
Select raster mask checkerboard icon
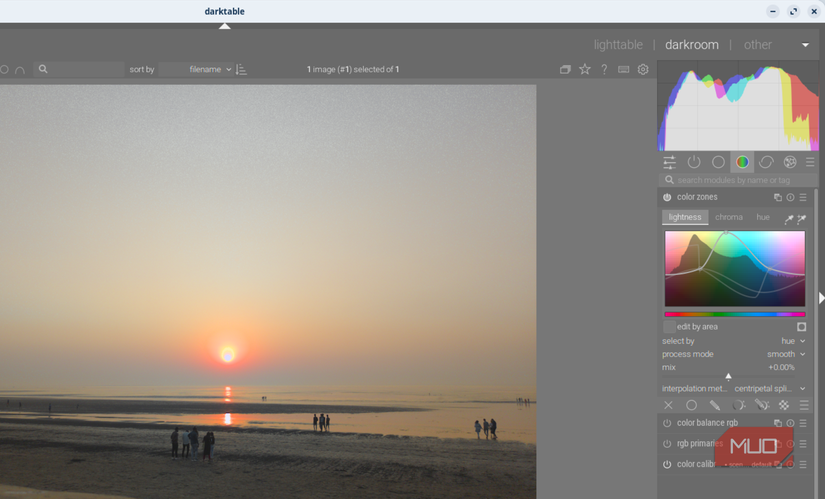[784, 405]
